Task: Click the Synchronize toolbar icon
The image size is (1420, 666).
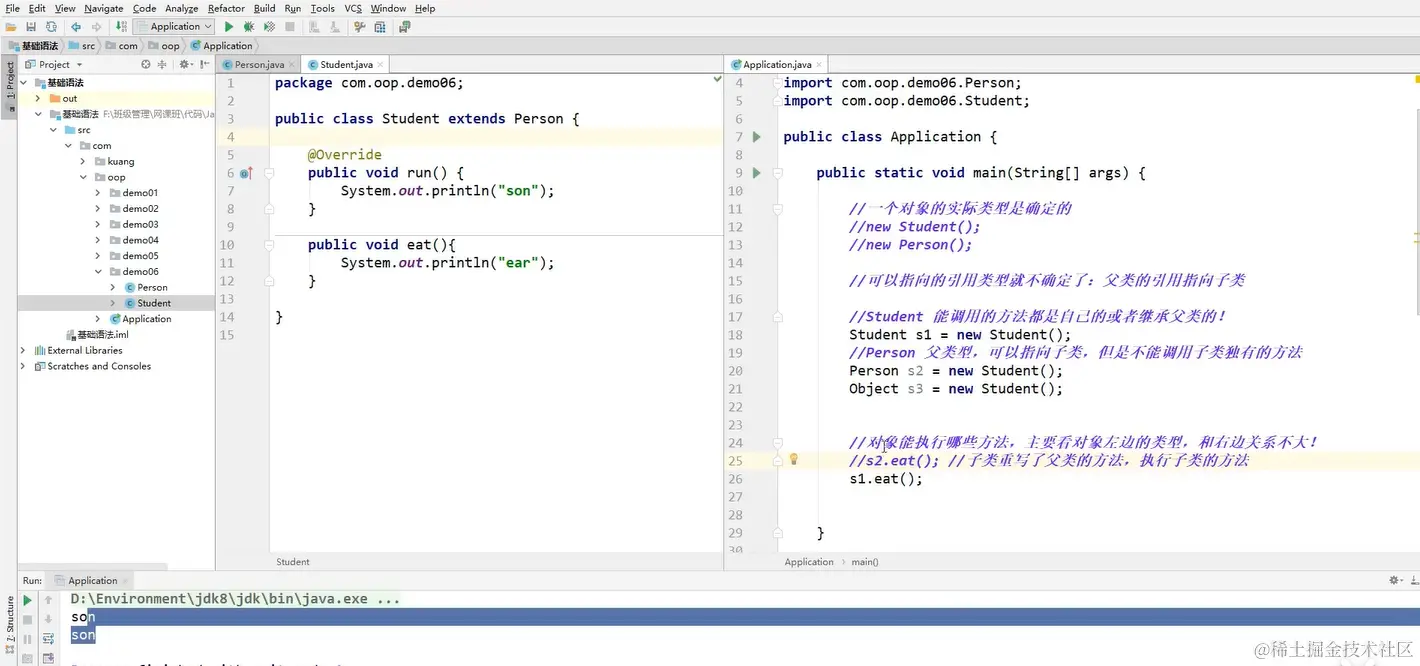Action: (51, 27)
